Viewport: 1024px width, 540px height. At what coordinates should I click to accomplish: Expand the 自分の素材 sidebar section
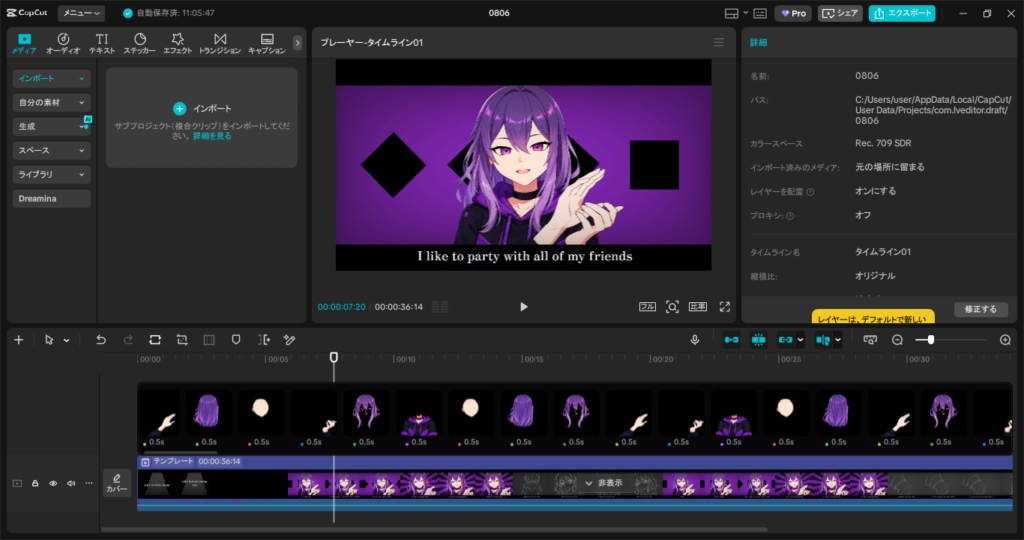(x=52, y=103)
